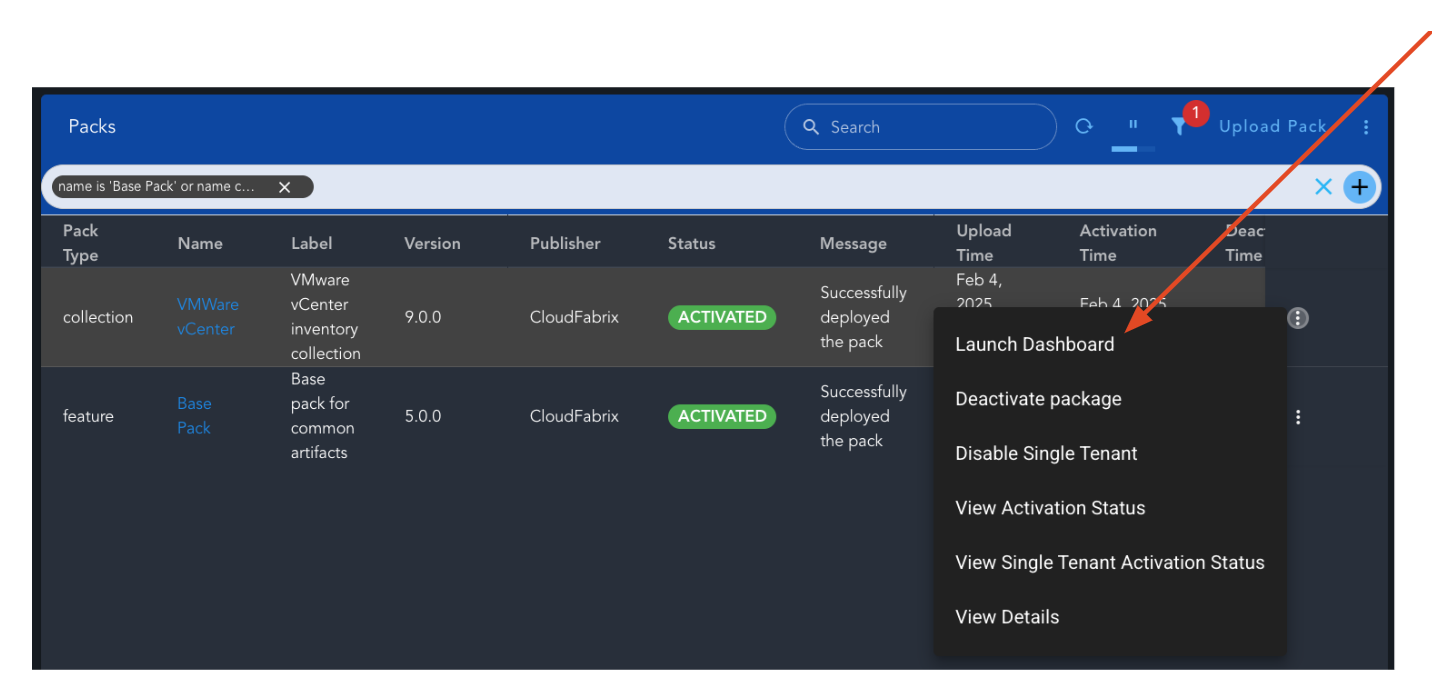The image size is (1443, 691).
Task: Select Deactivate package
Action: click(x=1038, y=398)
